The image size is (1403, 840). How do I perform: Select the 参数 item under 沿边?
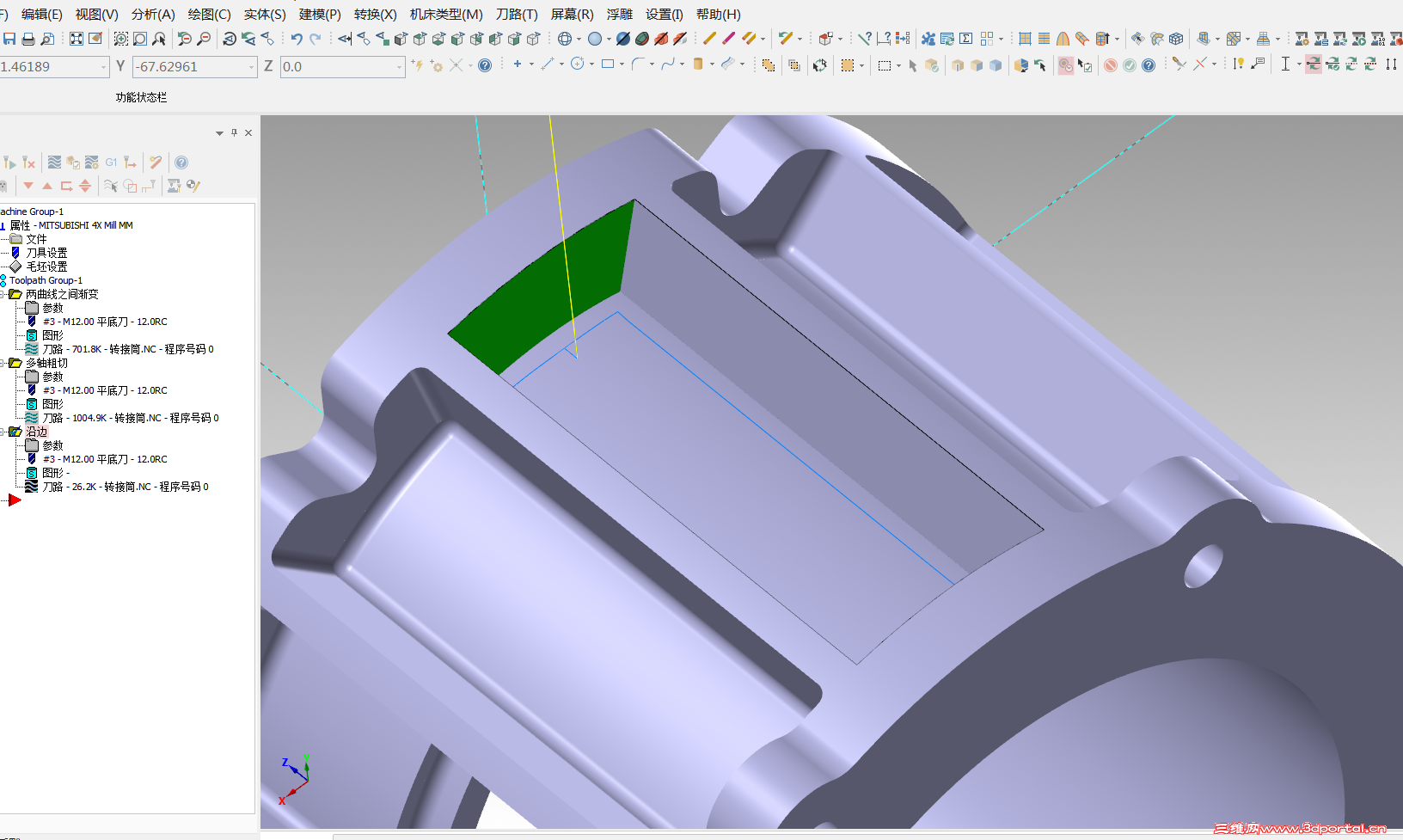pyautogui.click(x=52, y=445)
